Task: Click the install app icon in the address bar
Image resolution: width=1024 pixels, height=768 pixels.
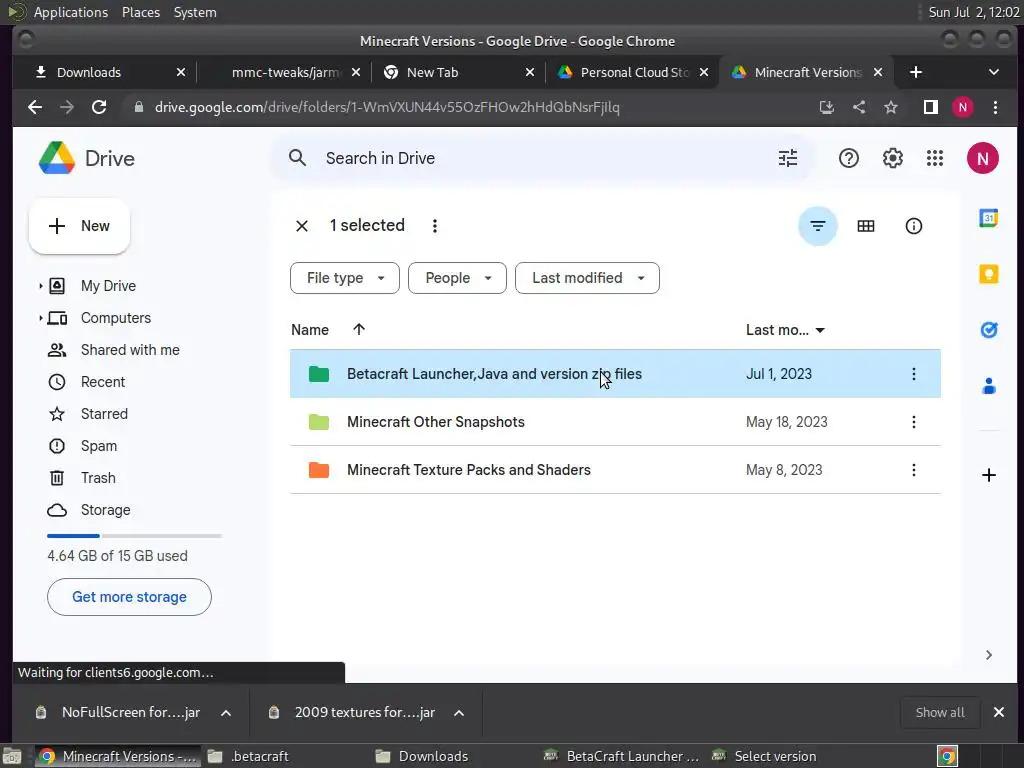Action: [x=826, y=107]
